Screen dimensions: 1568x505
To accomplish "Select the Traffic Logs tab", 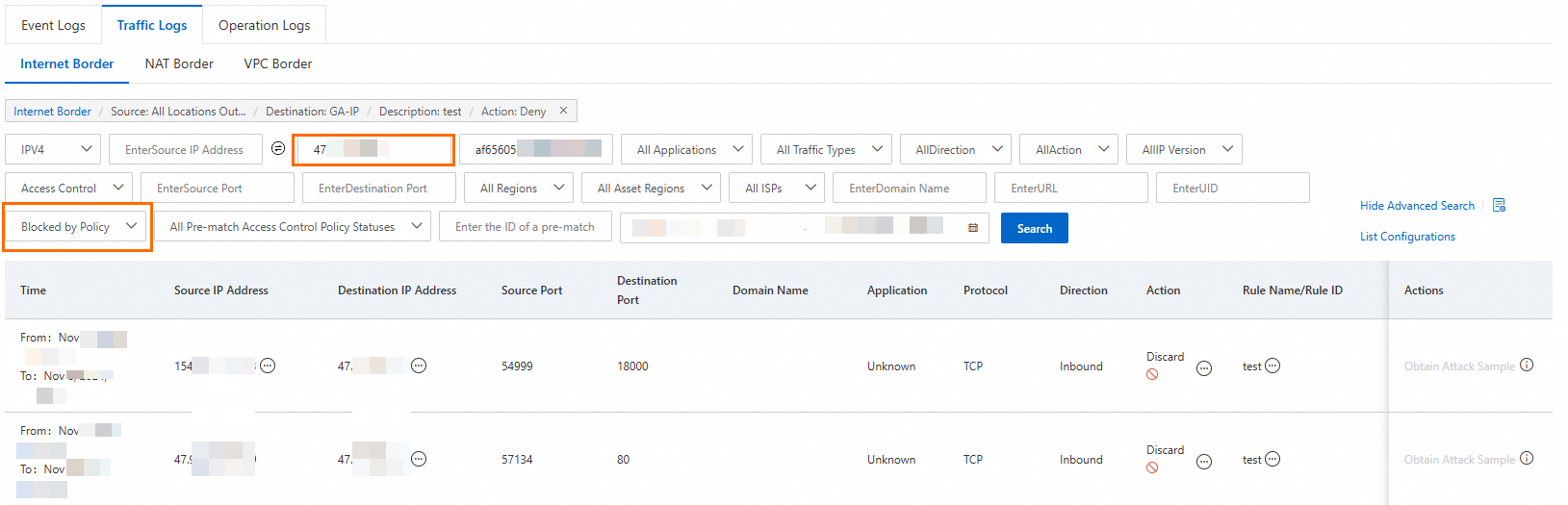I will click(152, 25).
